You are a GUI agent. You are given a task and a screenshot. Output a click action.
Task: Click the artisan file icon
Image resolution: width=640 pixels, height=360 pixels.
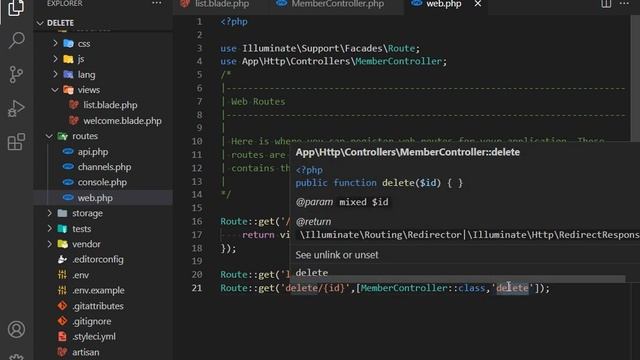coord(62,352)
